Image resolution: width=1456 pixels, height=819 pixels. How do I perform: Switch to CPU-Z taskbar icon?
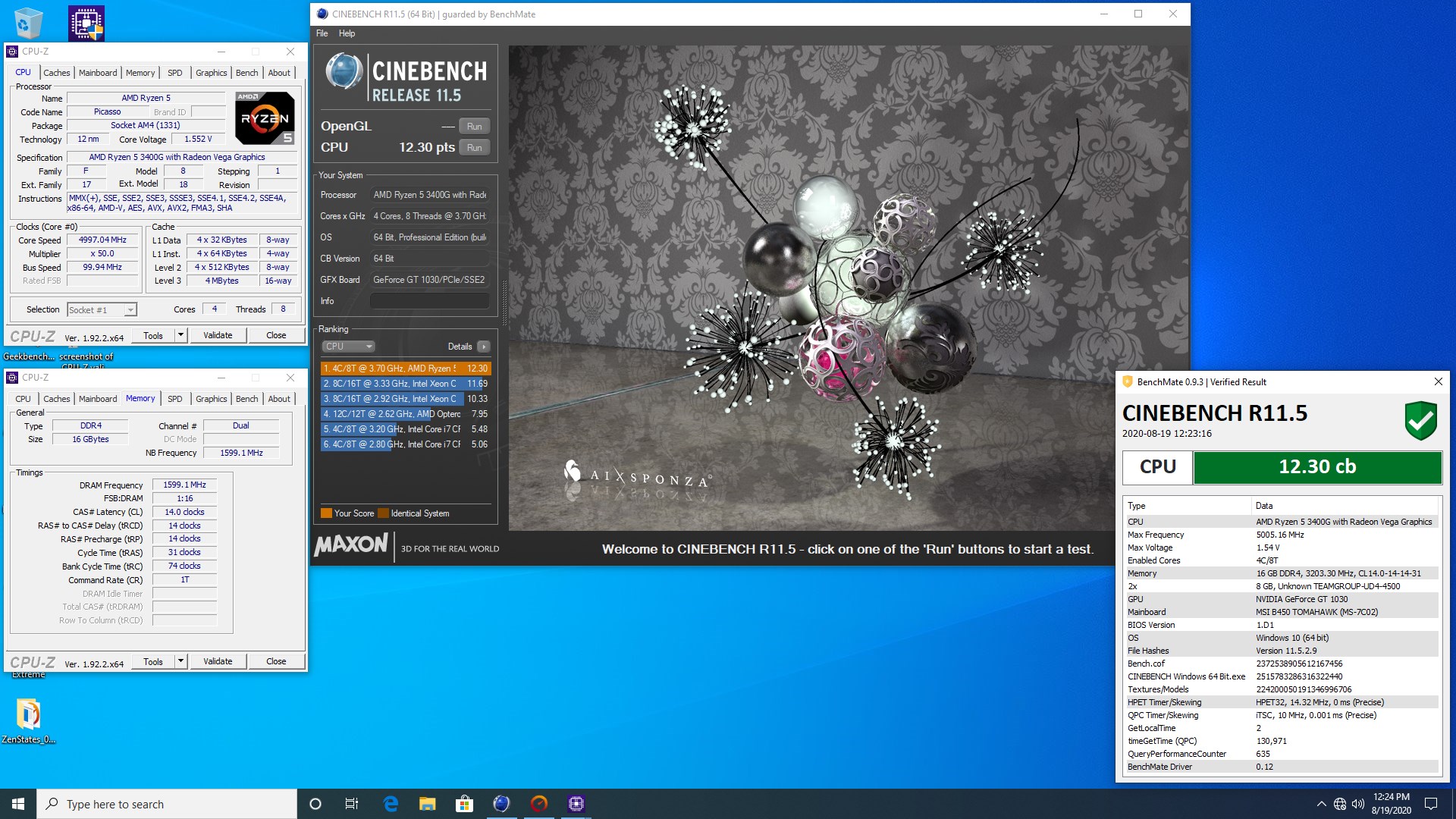[576, 804]
